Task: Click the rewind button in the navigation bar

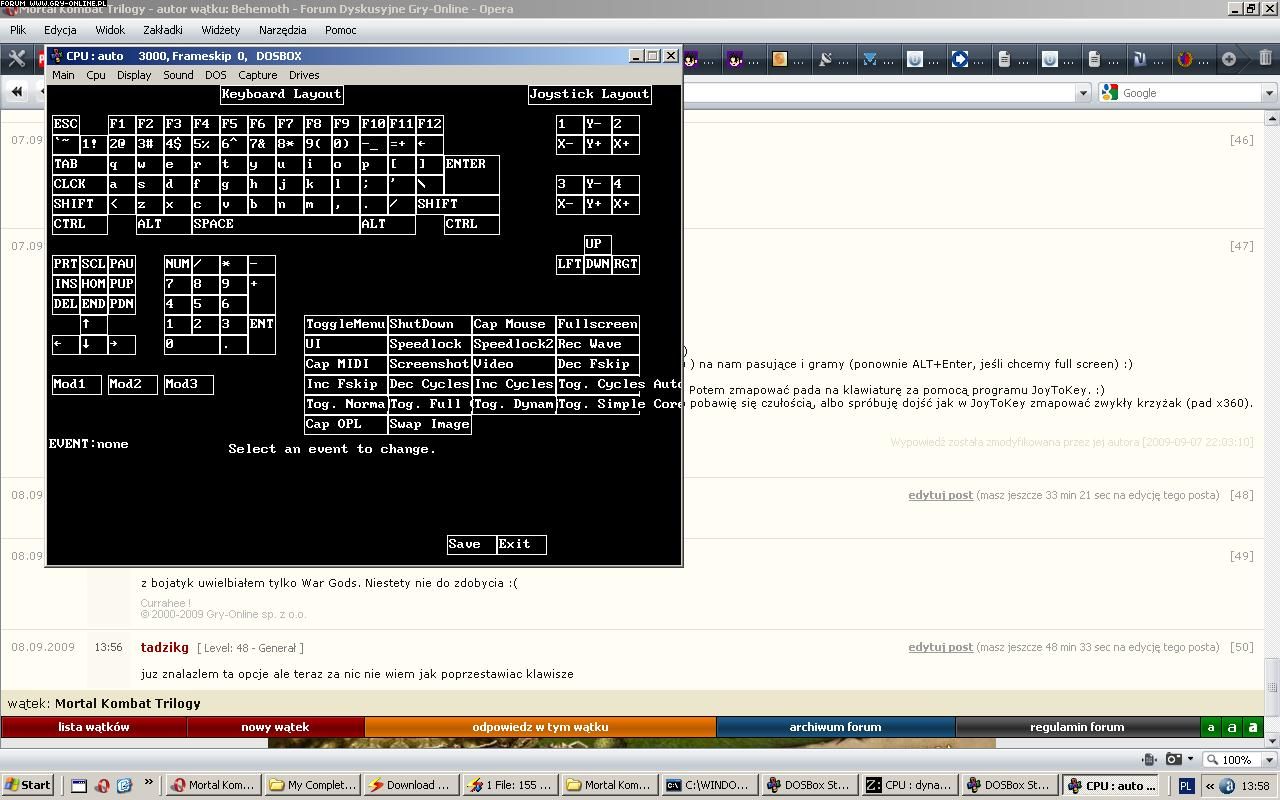Action: coord(17,92)
